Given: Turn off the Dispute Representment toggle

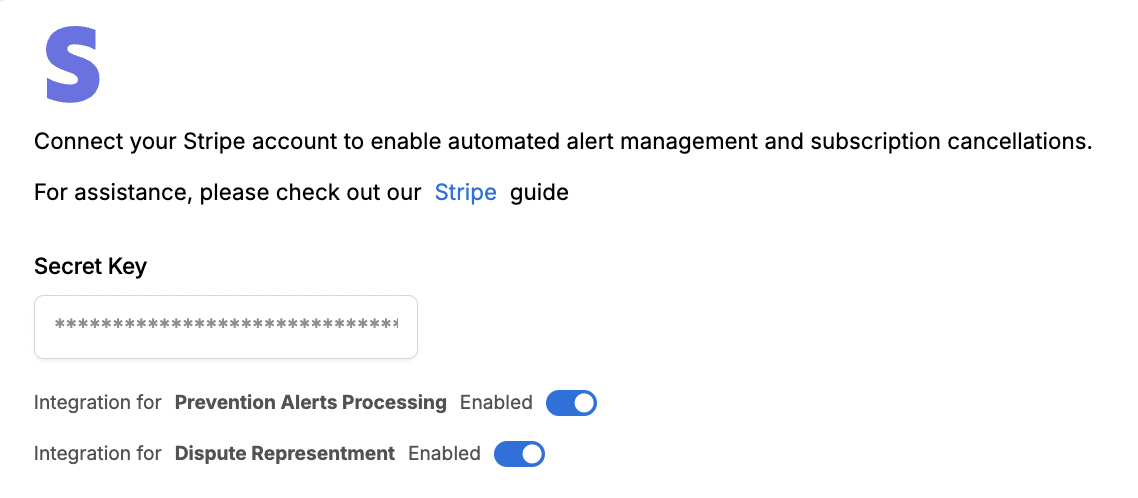Looking at the screenshot, I should (x=519, y=454).
